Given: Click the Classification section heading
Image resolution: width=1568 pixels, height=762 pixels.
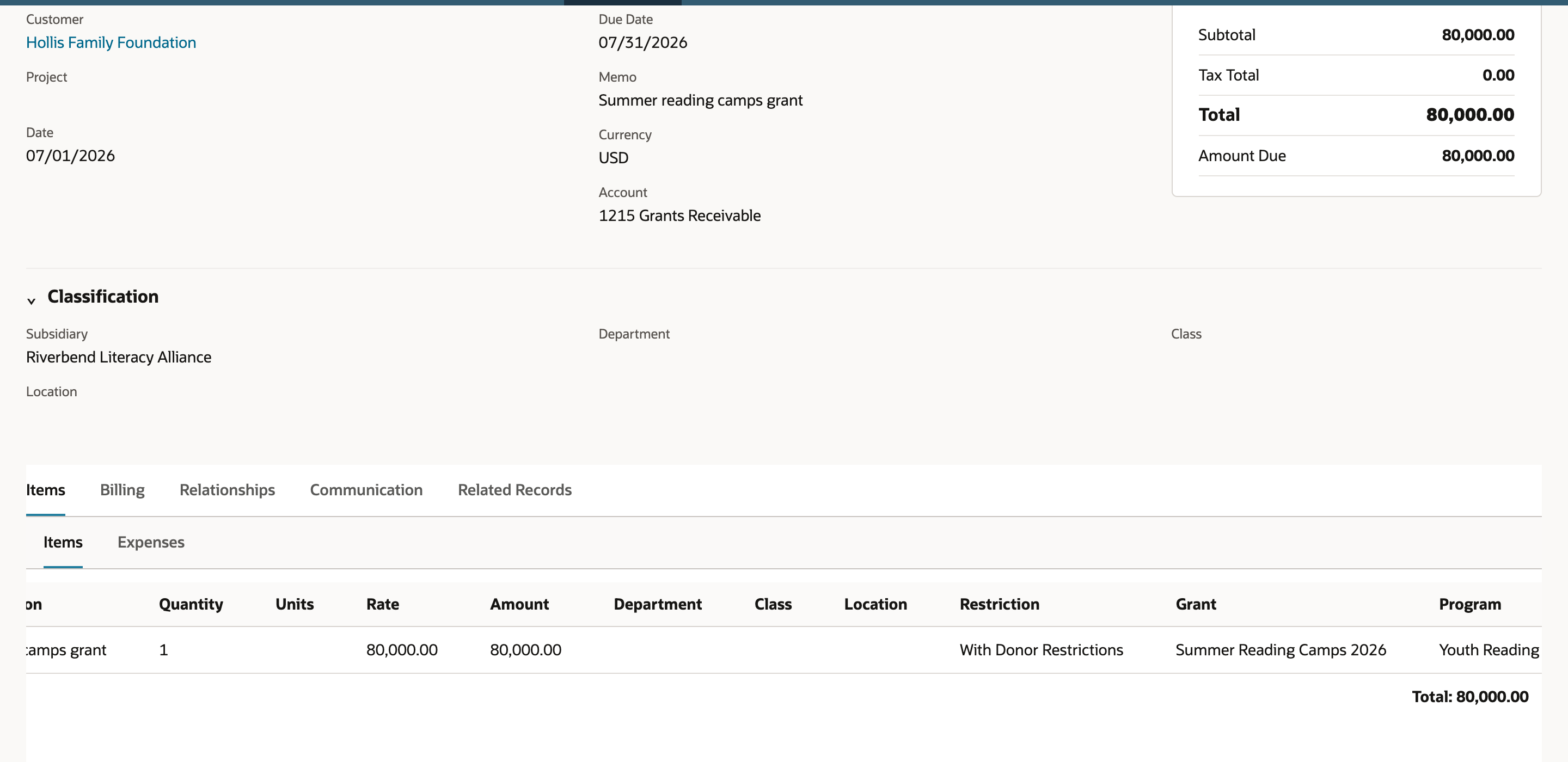Looking at the screenshot, I should [x=103, y=297].
